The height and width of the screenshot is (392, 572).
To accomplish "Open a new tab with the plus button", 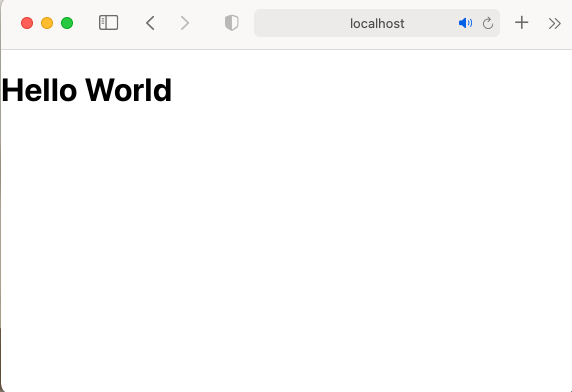I will (521, 23).
